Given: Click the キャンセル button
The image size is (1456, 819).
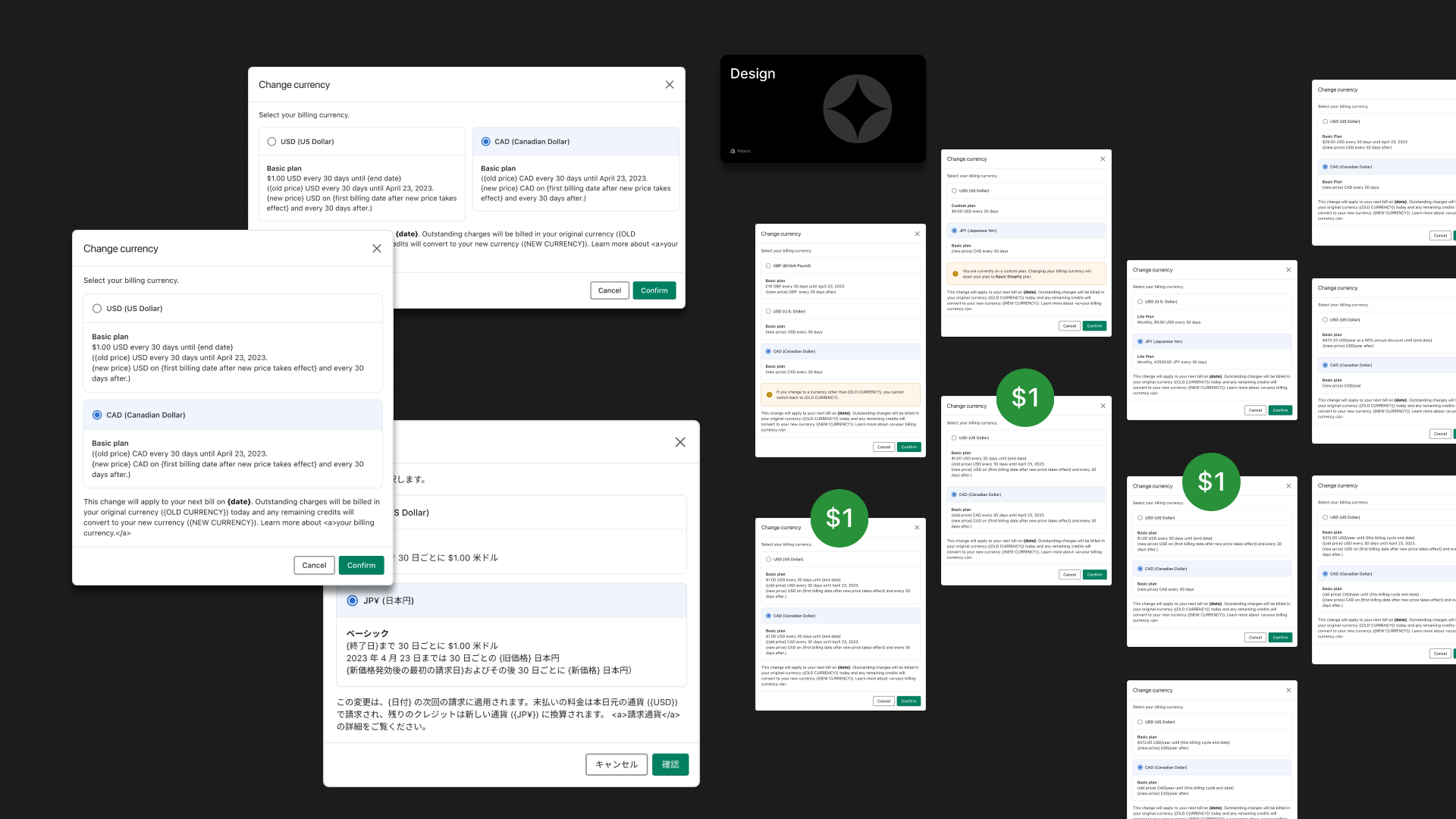Looking at the screenshot, I should pyautogui.click(x=617, y=764).
